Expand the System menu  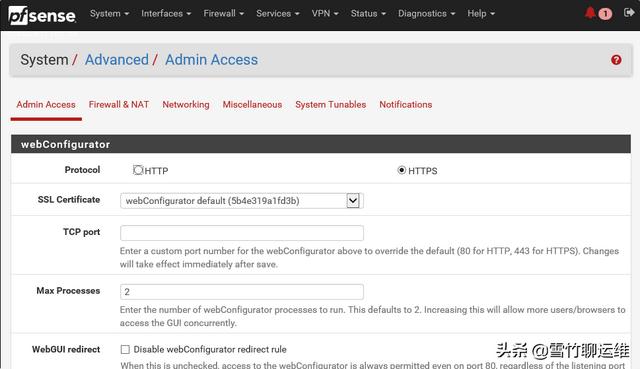click(109, 13)
